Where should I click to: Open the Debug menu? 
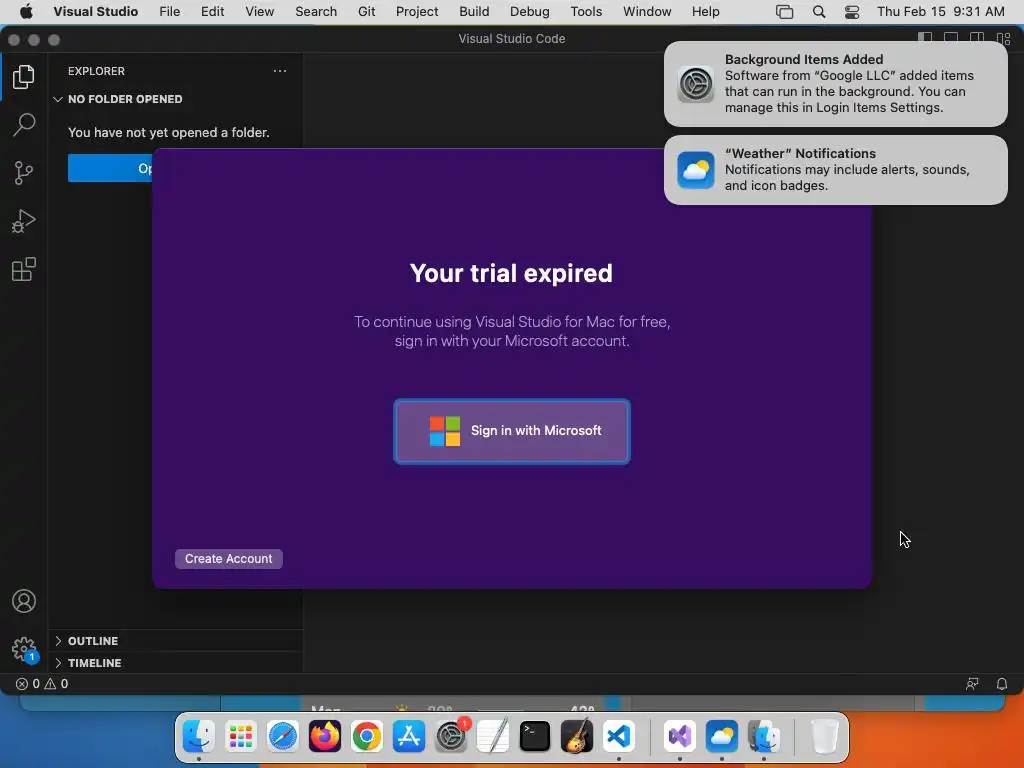click(x=530, y=12)
